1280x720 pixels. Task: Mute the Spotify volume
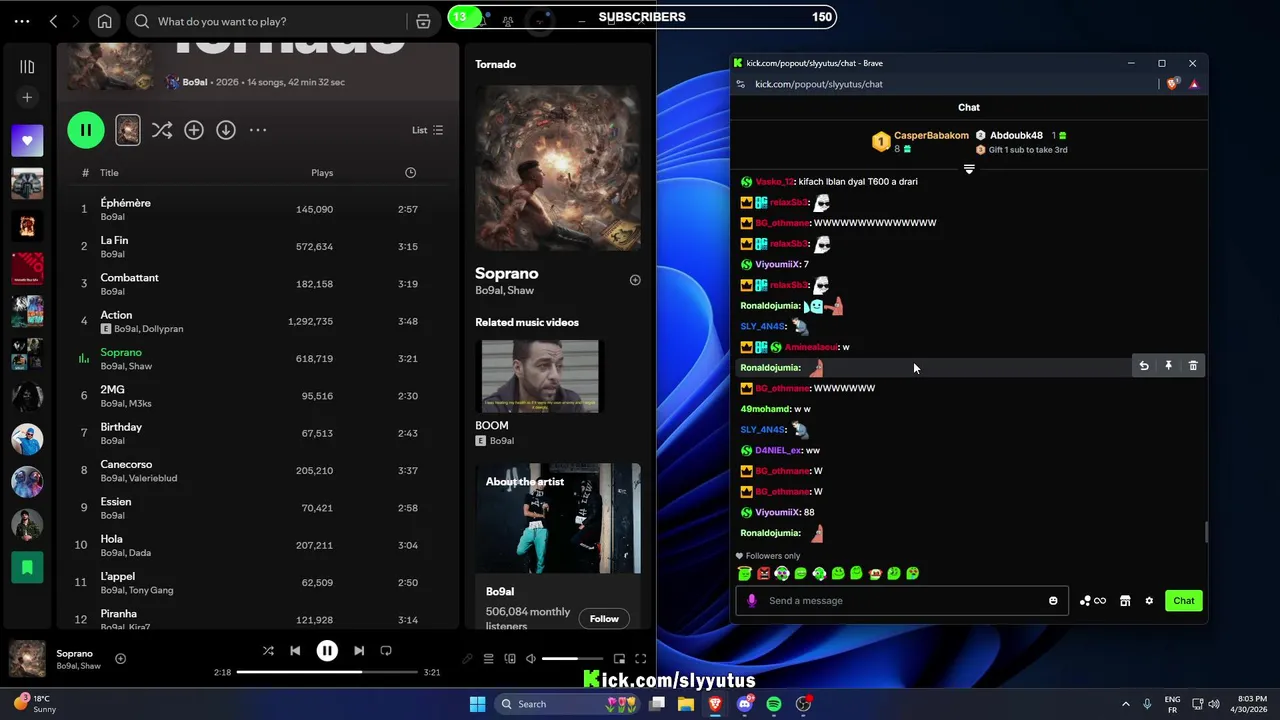point(531,659)
